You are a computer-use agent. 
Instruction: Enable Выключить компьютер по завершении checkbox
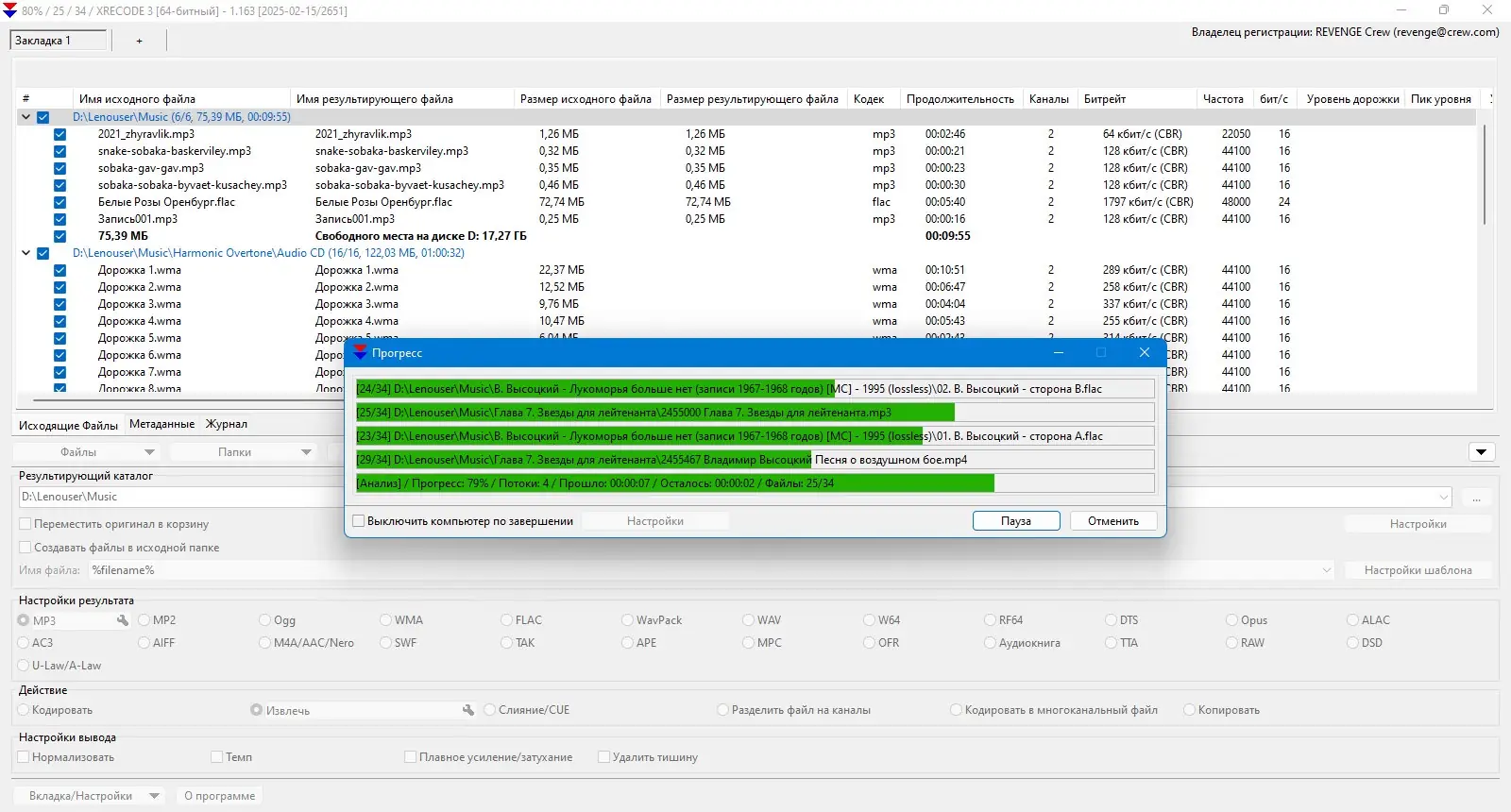(x=359, y=521)
